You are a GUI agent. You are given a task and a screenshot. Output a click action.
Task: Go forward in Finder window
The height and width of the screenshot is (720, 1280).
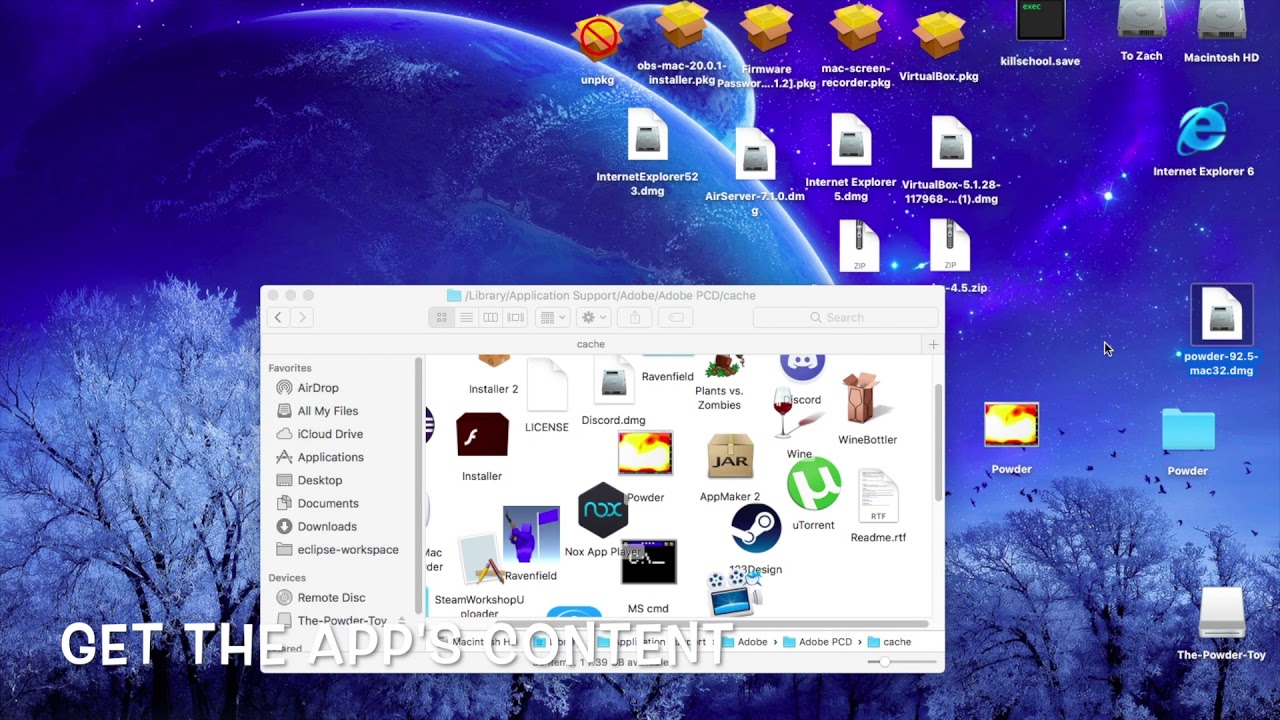[302, 317]
